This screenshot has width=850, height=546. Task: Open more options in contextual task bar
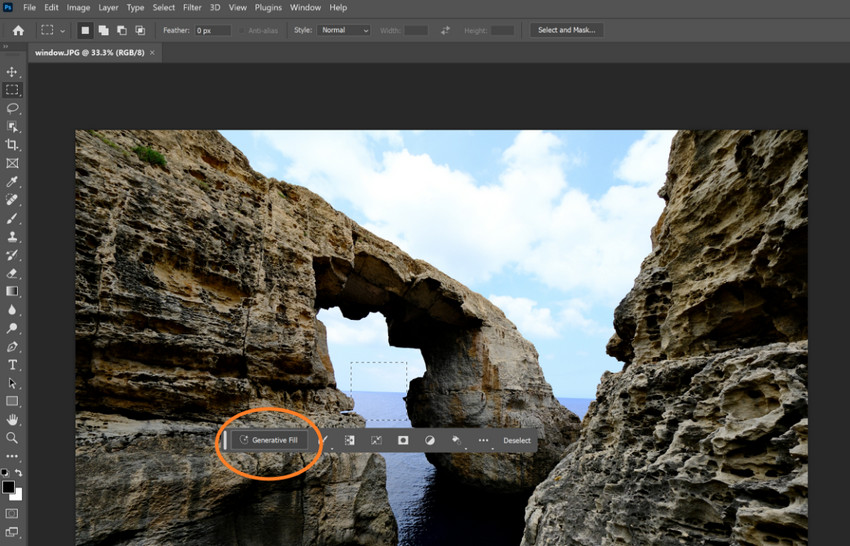click(483, 440)
